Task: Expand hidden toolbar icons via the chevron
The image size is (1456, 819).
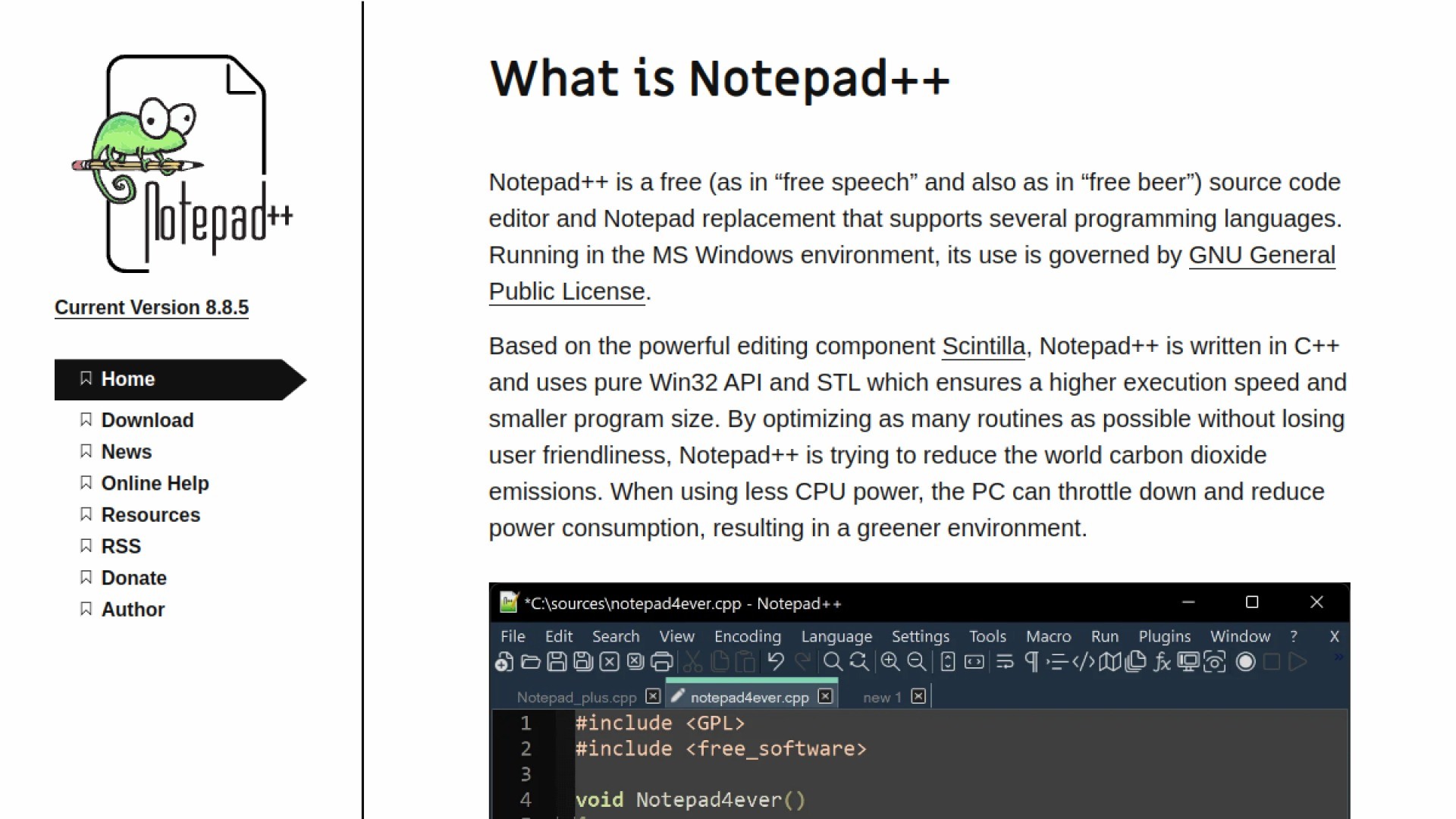Action: 1339,657
